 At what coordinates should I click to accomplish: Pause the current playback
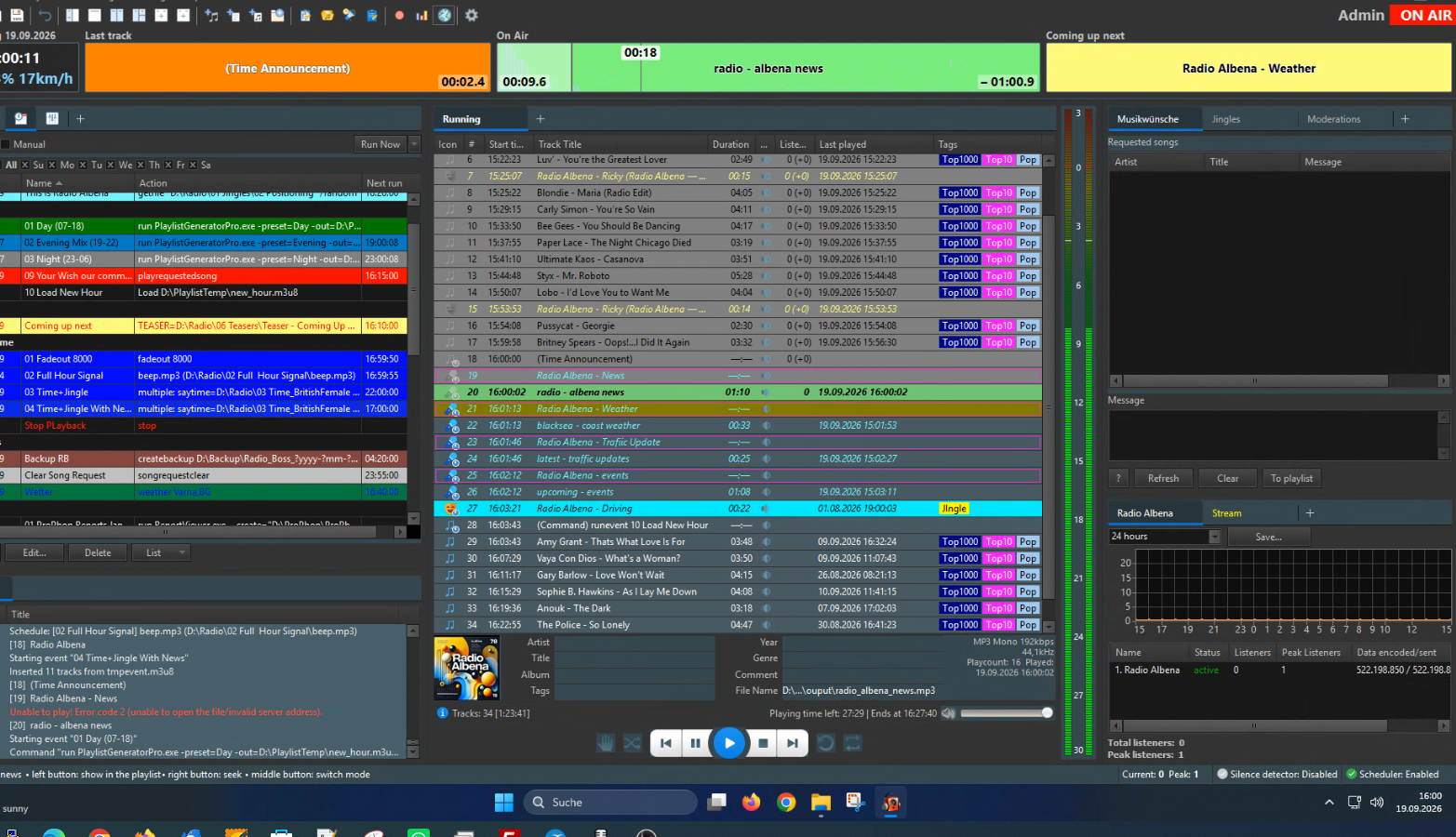[x=695, y=743]
